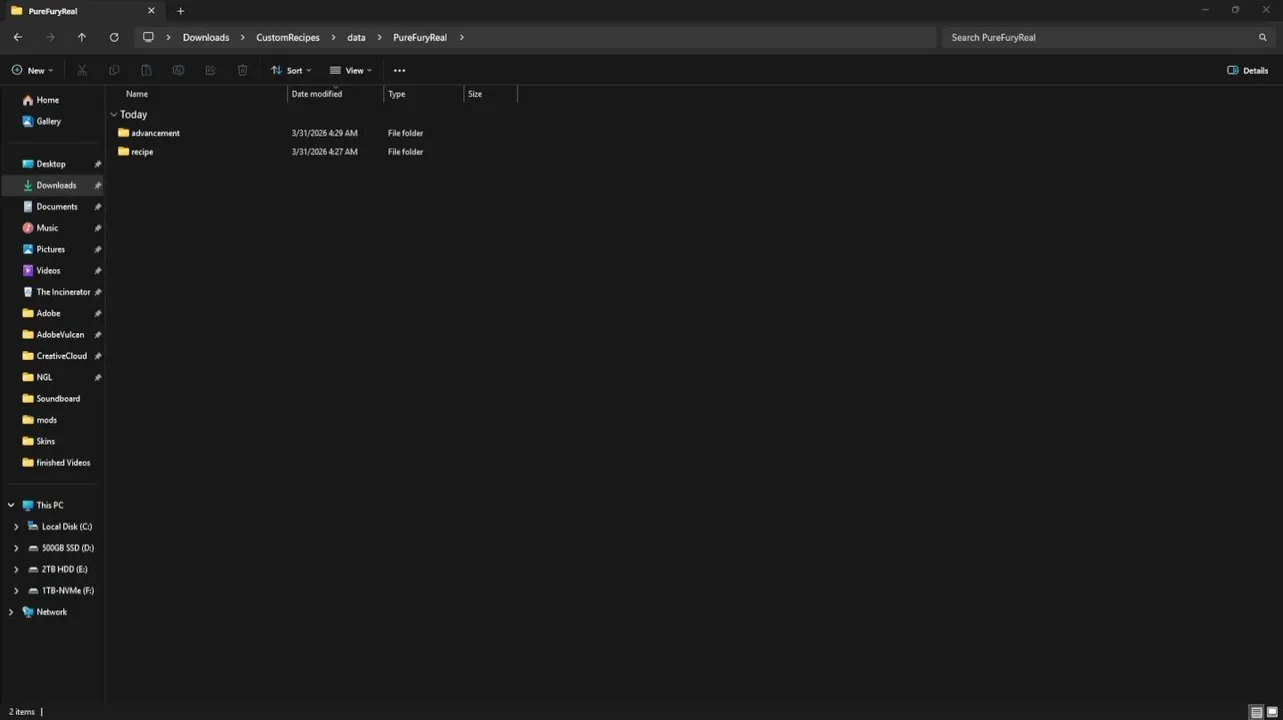This screenshot has width=1283, height=720.
Task: Expand 500GB SSD (D:) tree node
Action: pos(16,548)
